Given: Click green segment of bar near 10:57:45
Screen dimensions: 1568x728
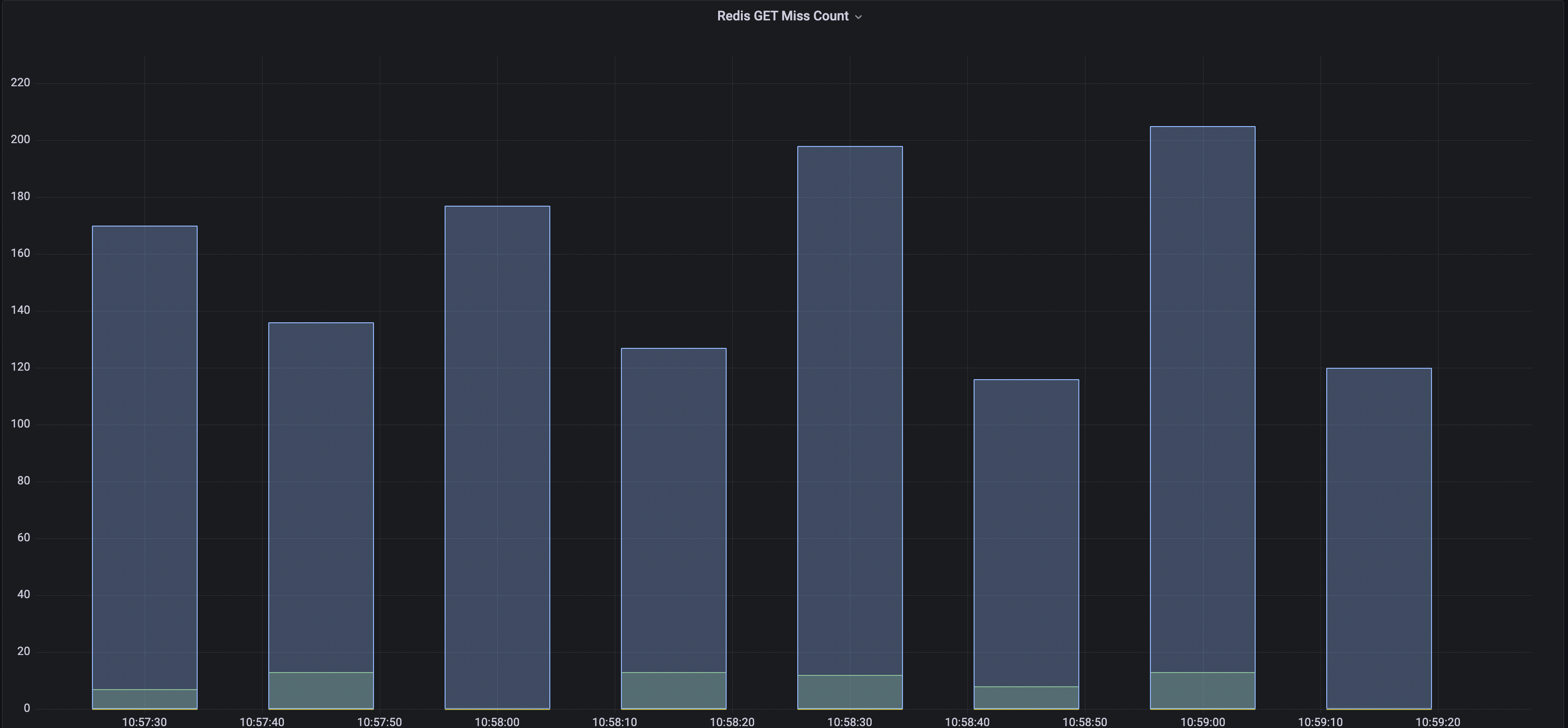Looking at the screenshot, I should tap(321, 690).
